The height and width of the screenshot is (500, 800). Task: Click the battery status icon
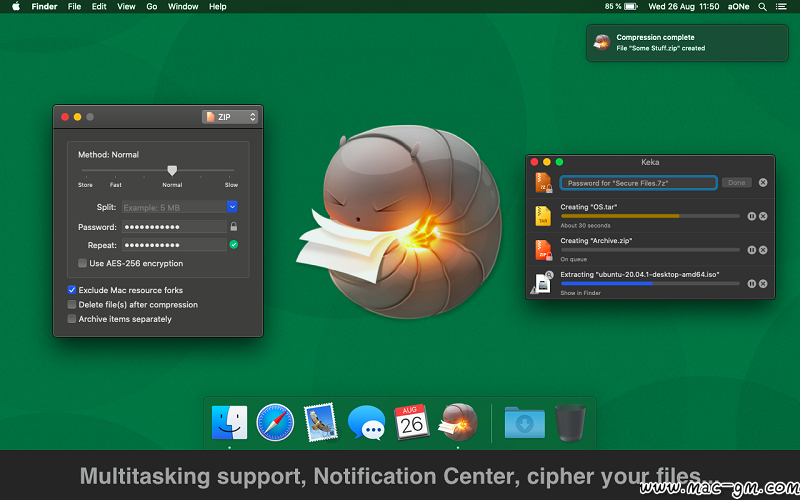click(x=631, y=7)
